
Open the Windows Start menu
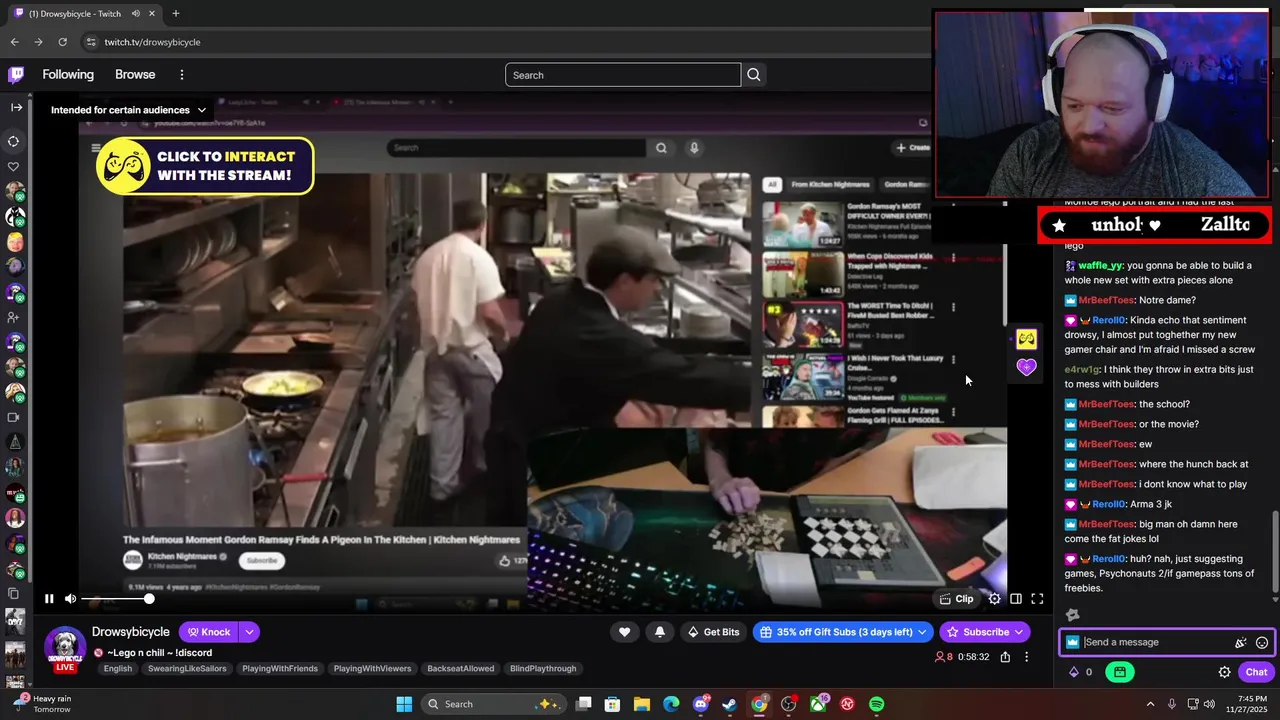(x=404, y=704)
